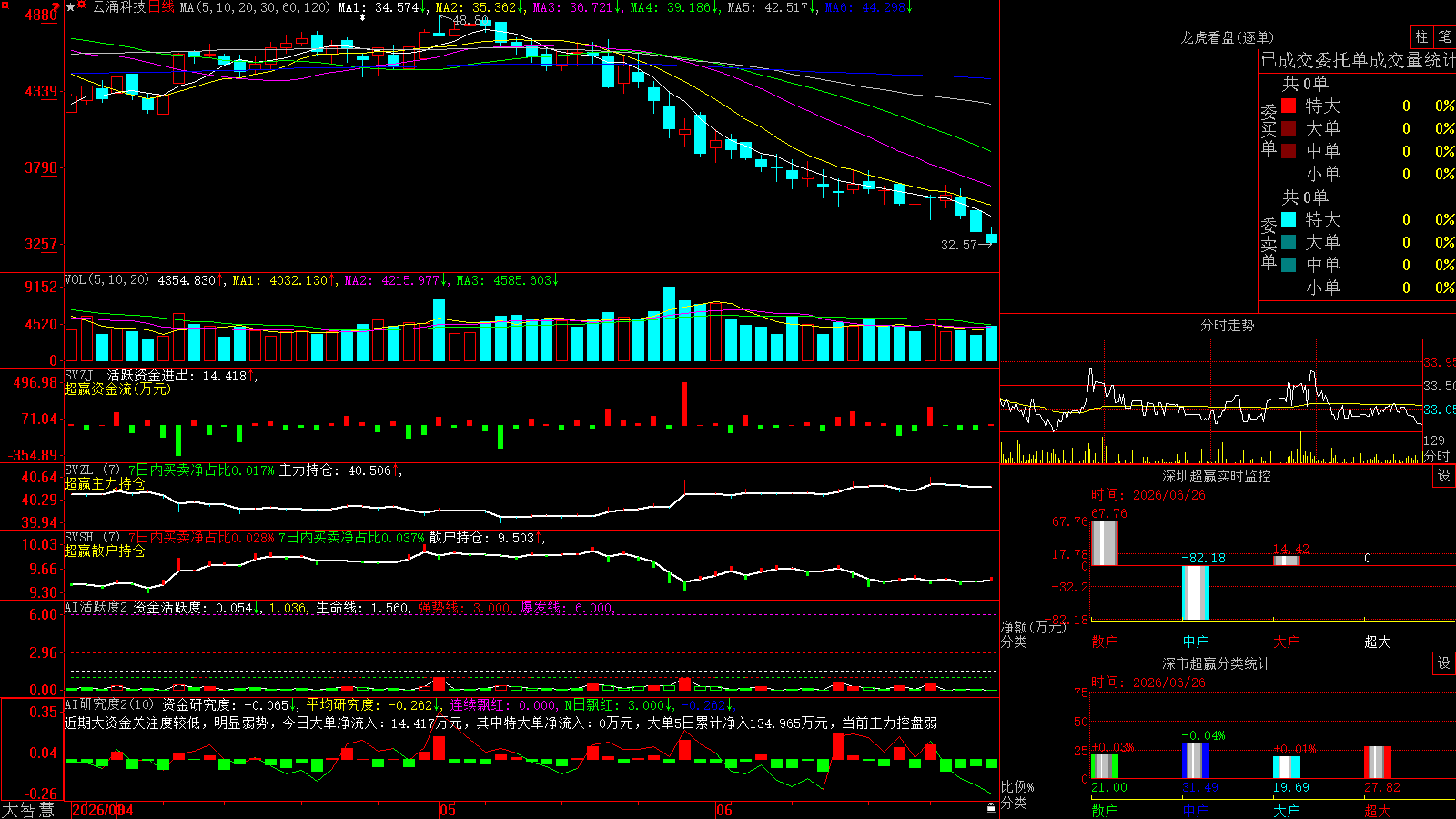Click the dark red 中单 buy swatch

tap(1289, 151)
